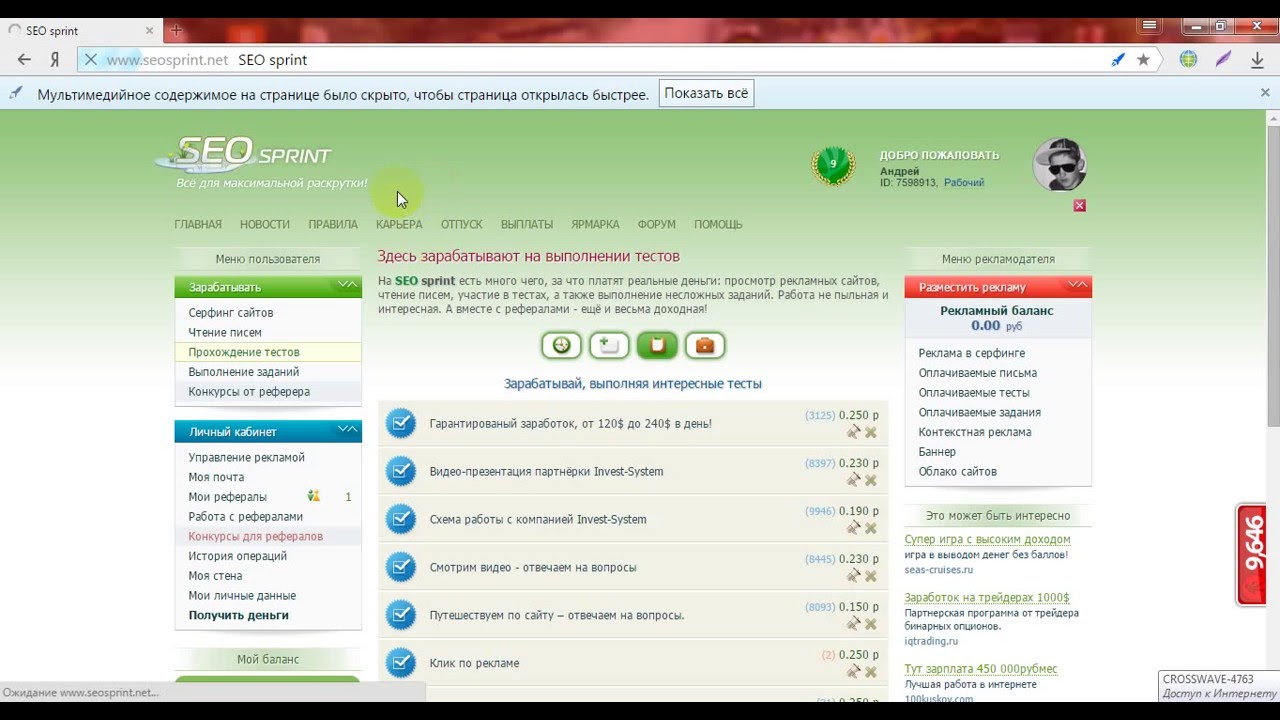Click the referrals people icon
Viewport: 1280px width, 720px height.
click(x=313, y=496)
